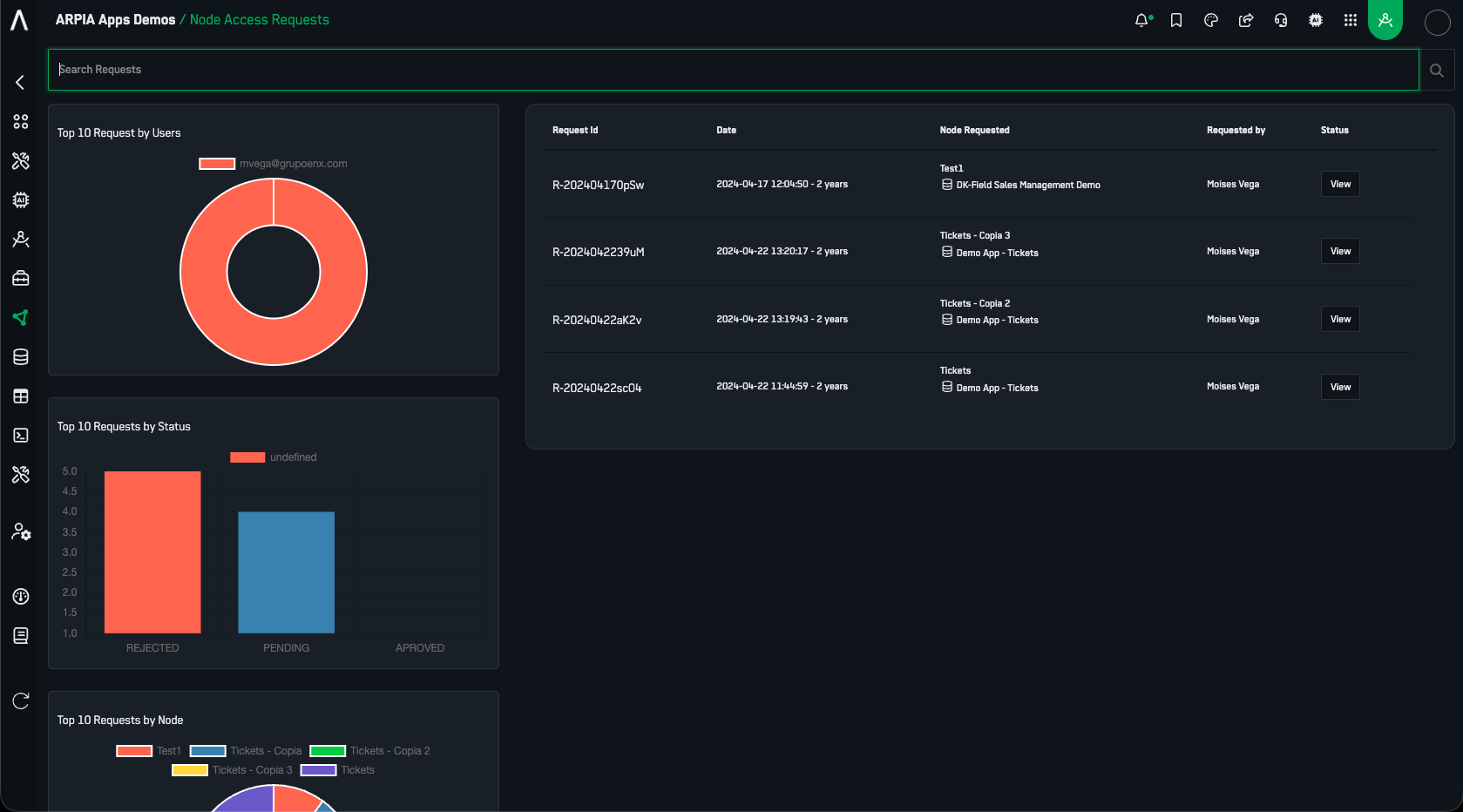The width and height of the screenshot is (1463, 812).
Task: Open the terminal console icon in the sidebar
Action: point(21,436)
